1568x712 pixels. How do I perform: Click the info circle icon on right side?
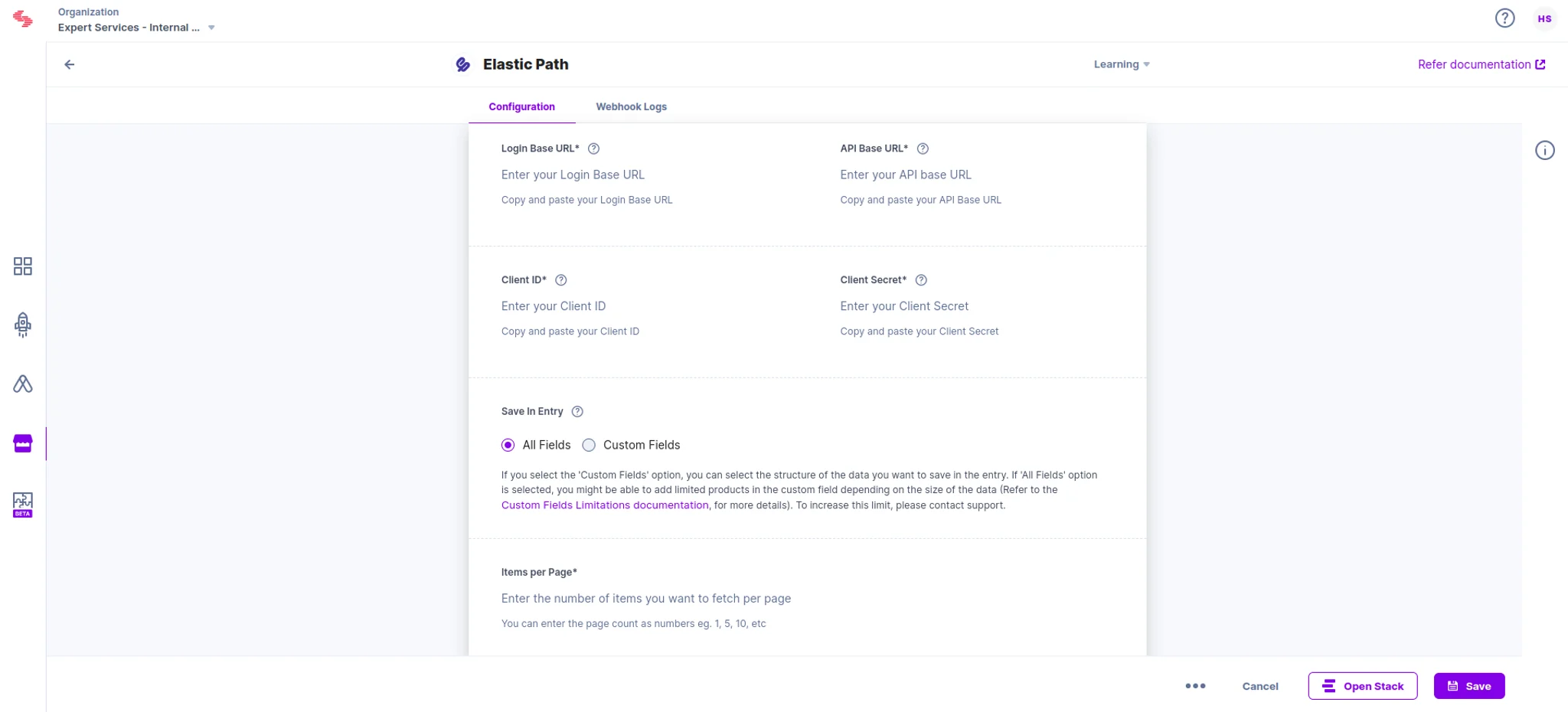[x=1544, y=150]
